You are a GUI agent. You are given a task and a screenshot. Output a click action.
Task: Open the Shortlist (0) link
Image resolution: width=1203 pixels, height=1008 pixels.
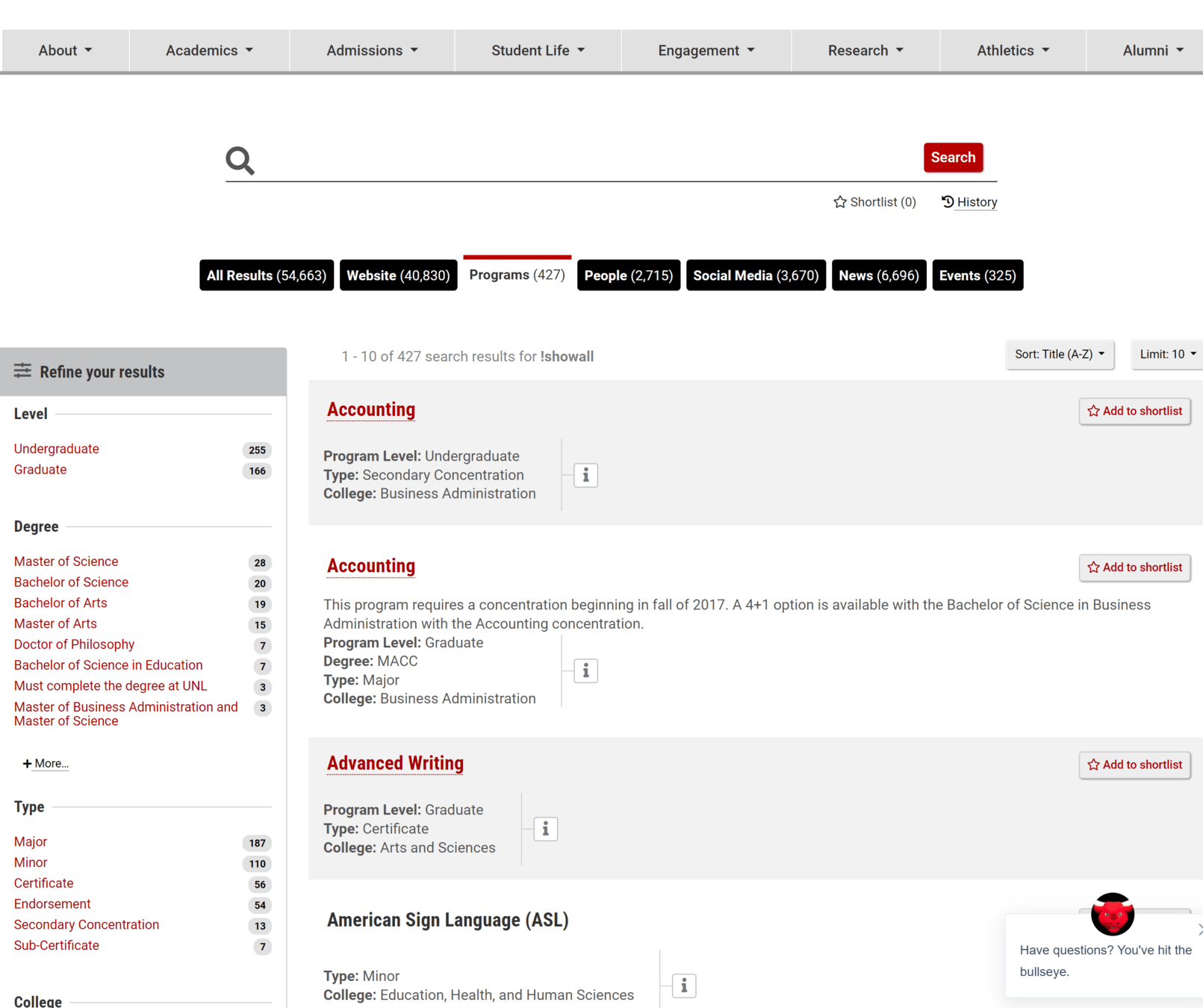[x=874, y=202]
